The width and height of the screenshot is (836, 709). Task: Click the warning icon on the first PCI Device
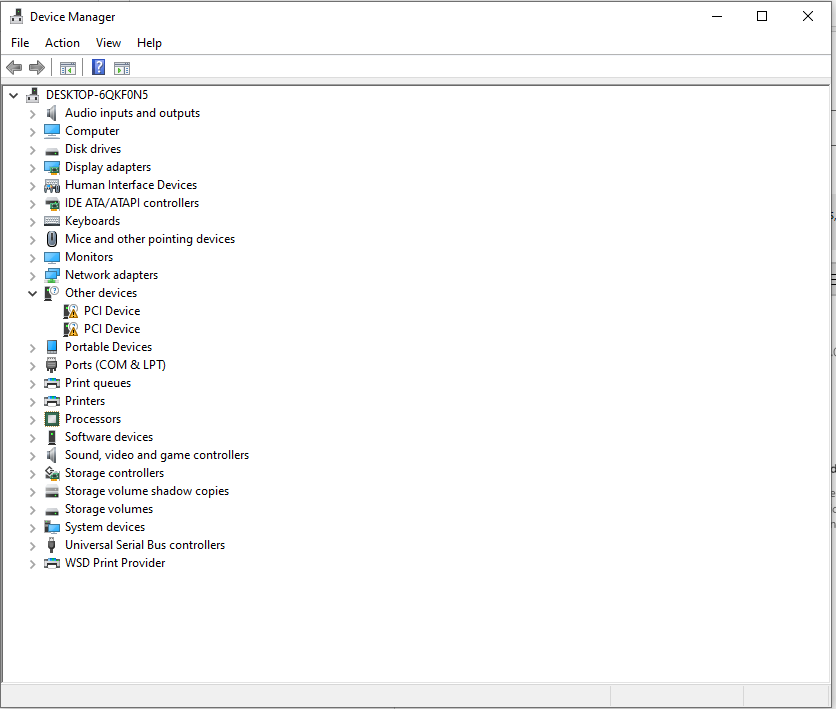pos(71,311)
